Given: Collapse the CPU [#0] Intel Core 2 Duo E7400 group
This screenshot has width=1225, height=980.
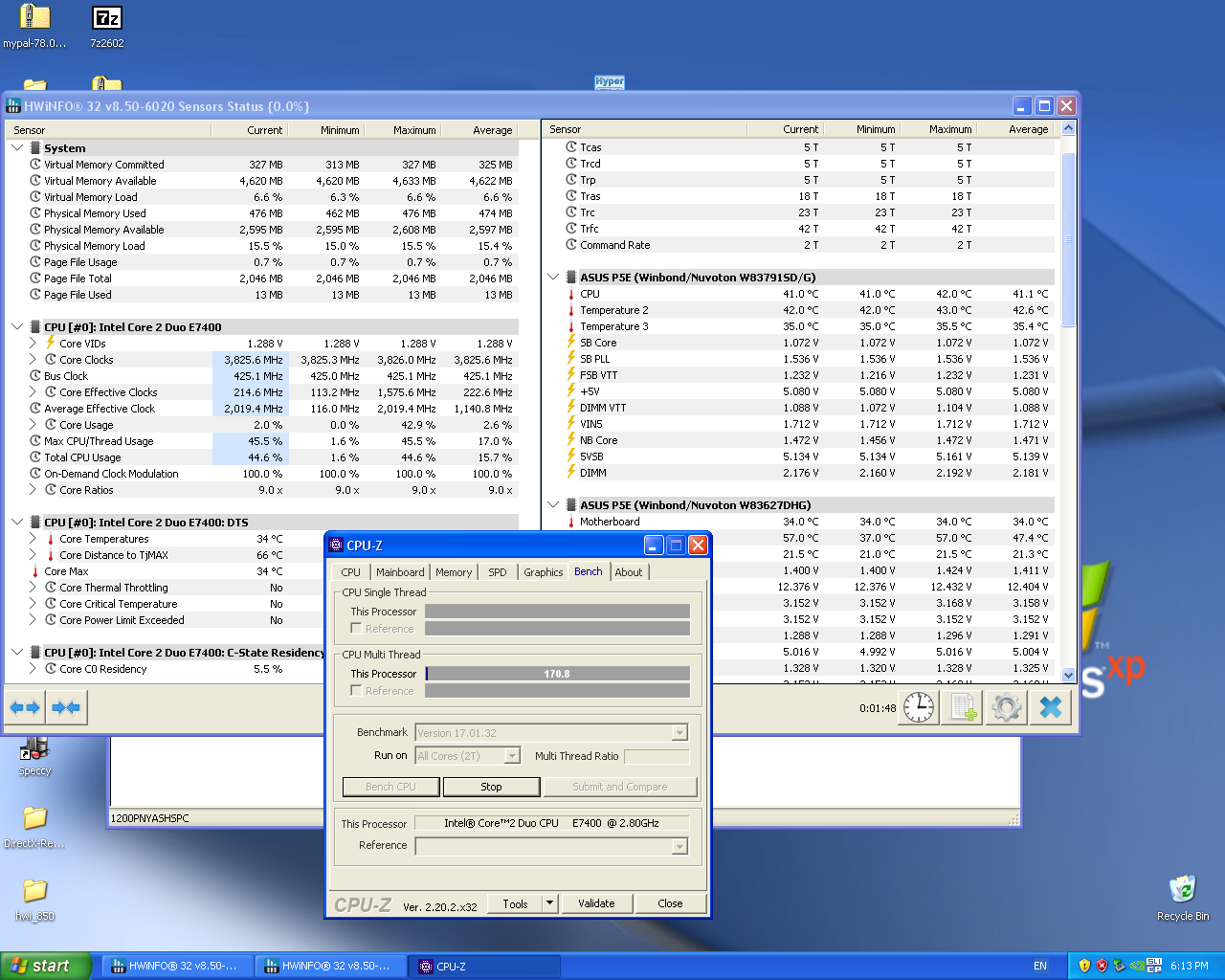Looking at the screenshot, I should [17, 327].
